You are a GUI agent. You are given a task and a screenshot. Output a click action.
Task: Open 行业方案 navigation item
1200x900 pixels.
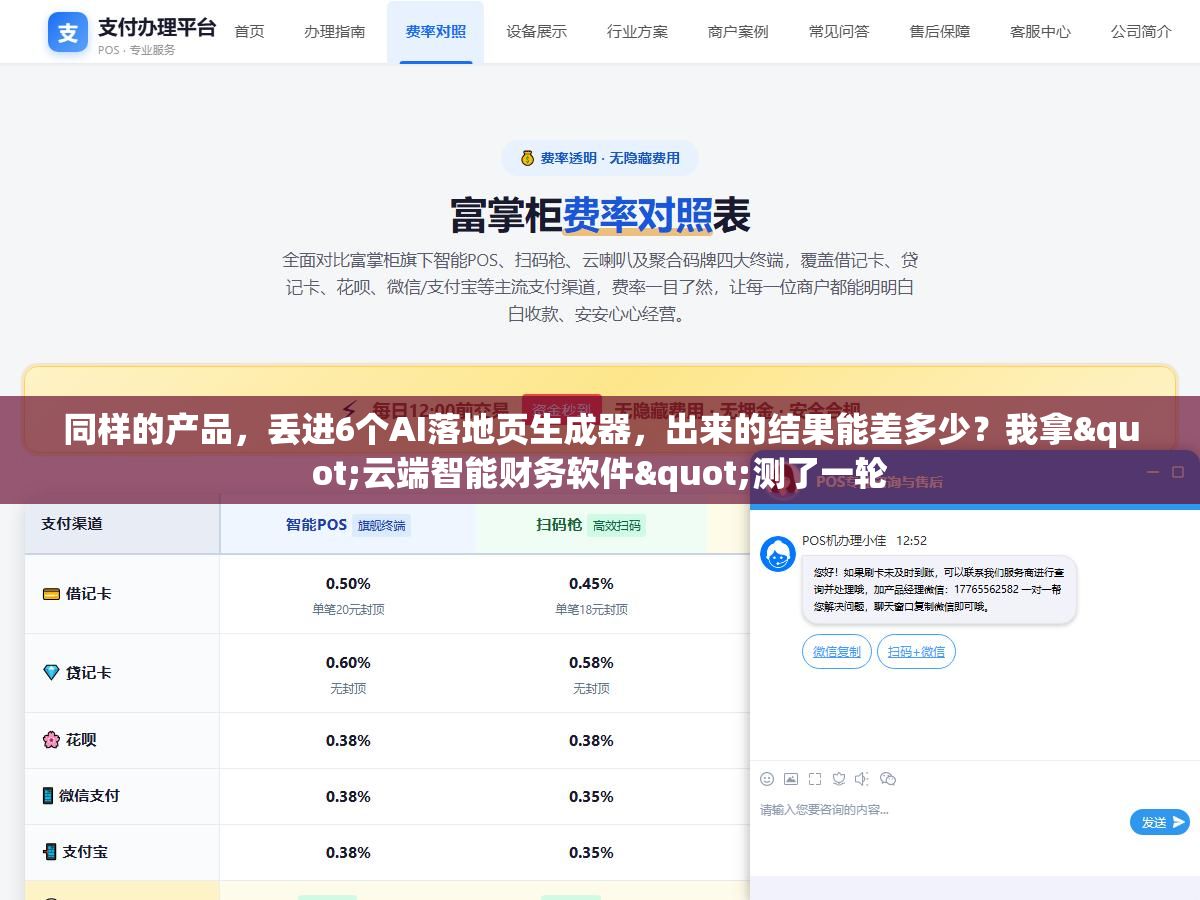tap(637, 31)
